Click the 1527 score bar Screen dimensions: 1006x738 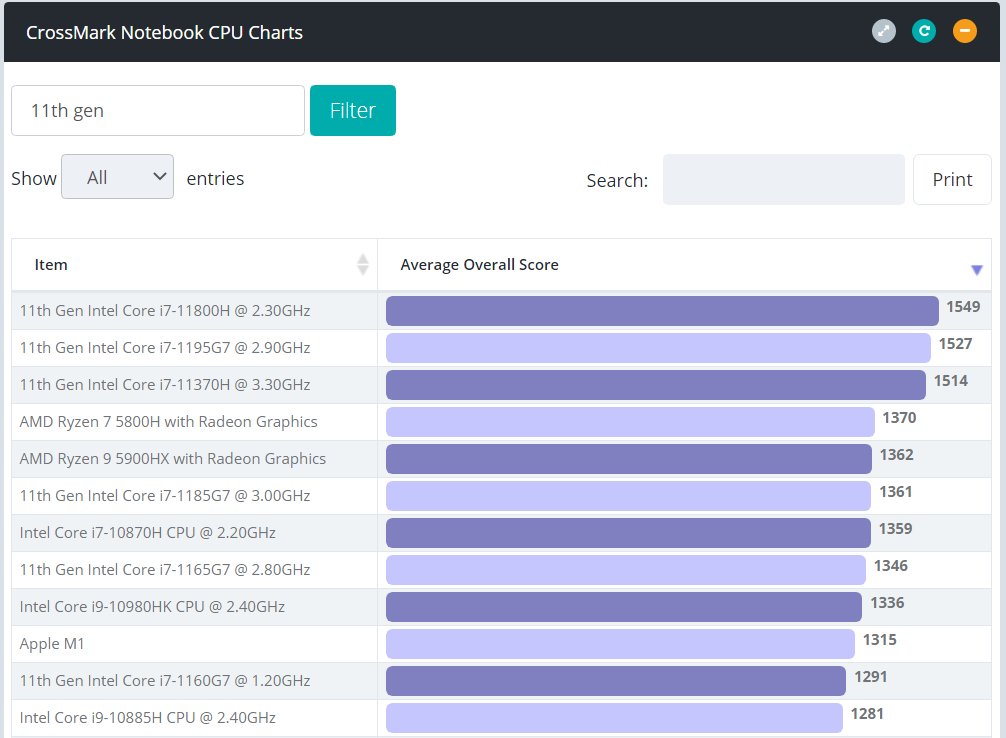point(658,348)
